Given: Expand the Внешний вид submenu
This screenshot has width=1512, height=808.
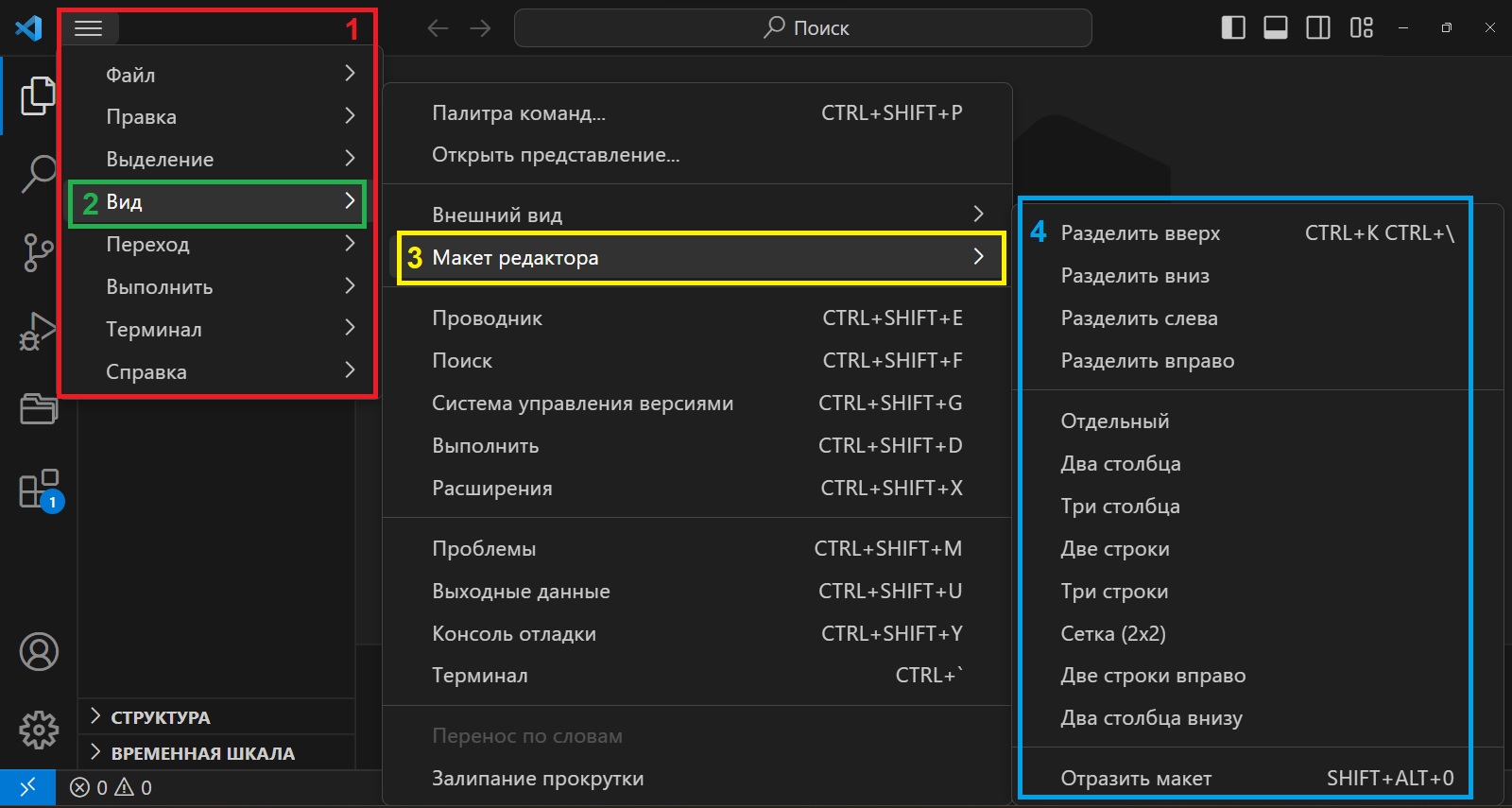Looking at the screenshot, I should click(697, 215).
